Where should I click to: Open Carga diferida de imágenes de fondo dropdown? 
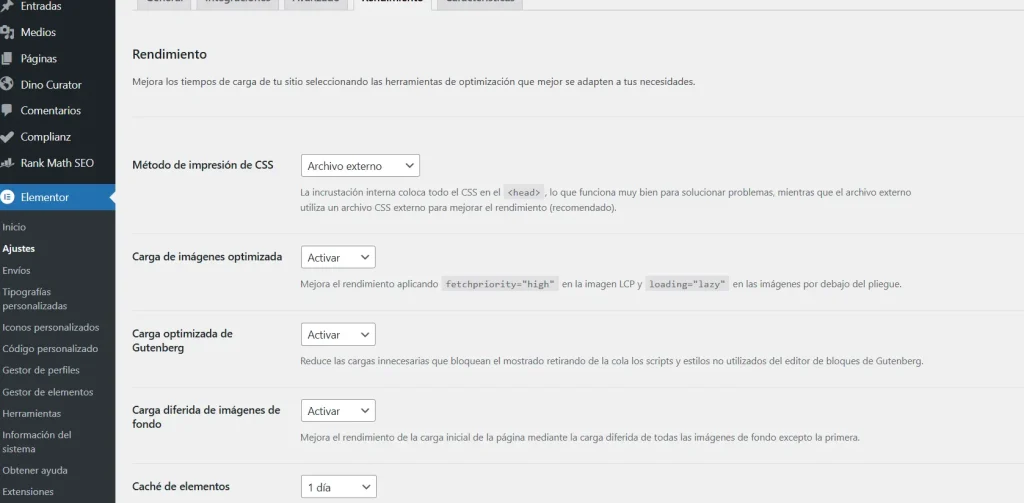(338, 410)
